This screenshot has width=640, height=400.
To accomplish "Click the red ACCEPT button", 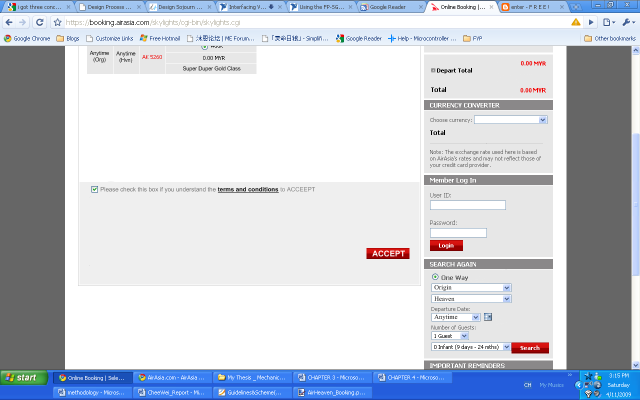I will pos(388,253).
